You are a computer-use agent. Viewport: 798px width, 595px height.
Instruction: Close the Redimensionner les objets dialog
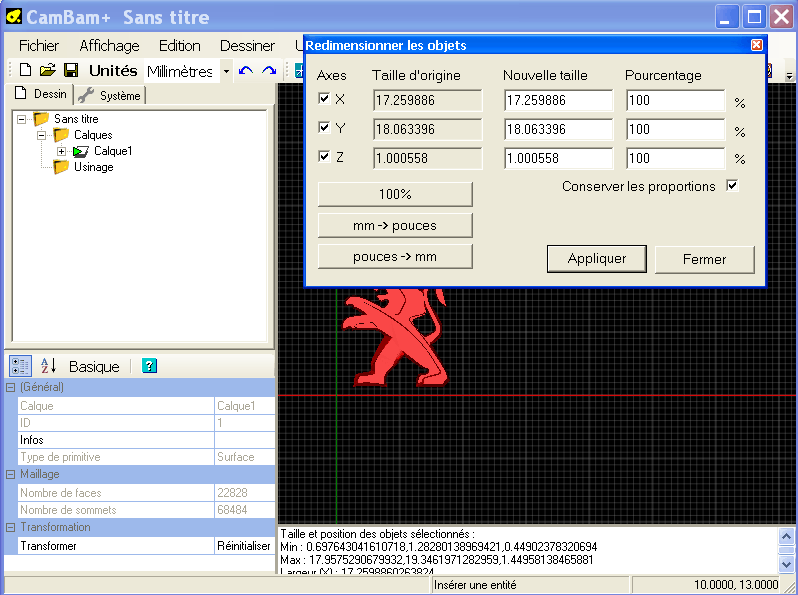pos(757,45)
